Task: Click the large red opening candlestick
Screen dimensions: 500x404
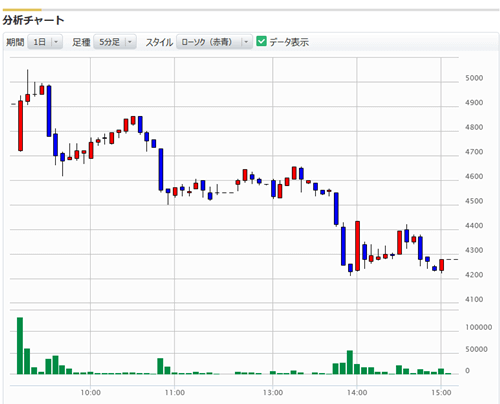Action: click(x=20, y=126)
